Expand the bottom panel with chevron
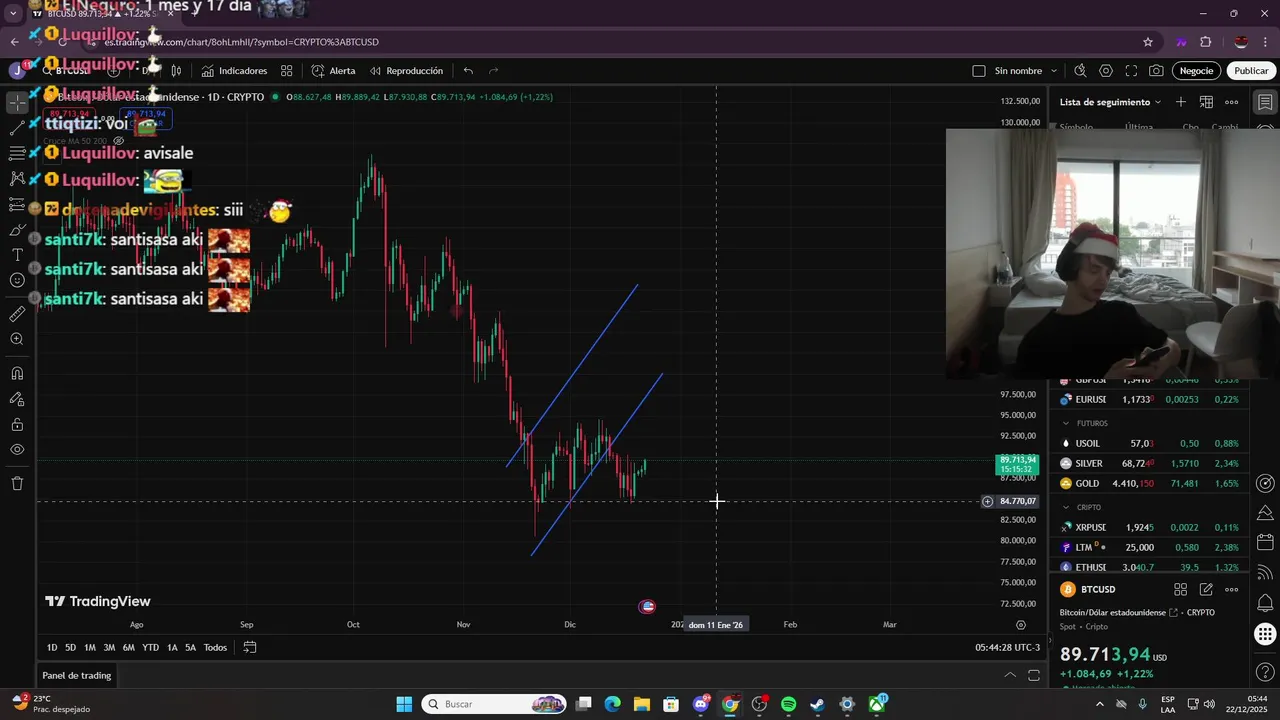Screen dimensions: 1280x720 coord(1010,676)
